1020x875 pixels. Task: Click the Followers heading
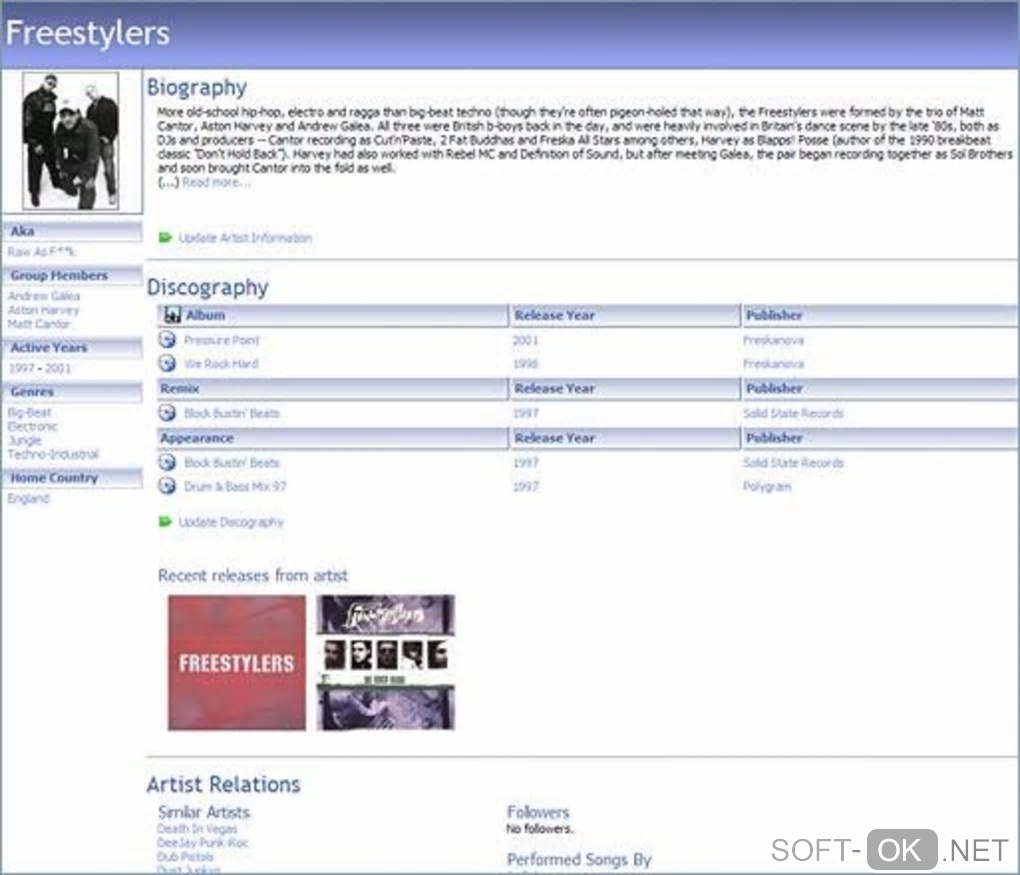coord(538,812)
